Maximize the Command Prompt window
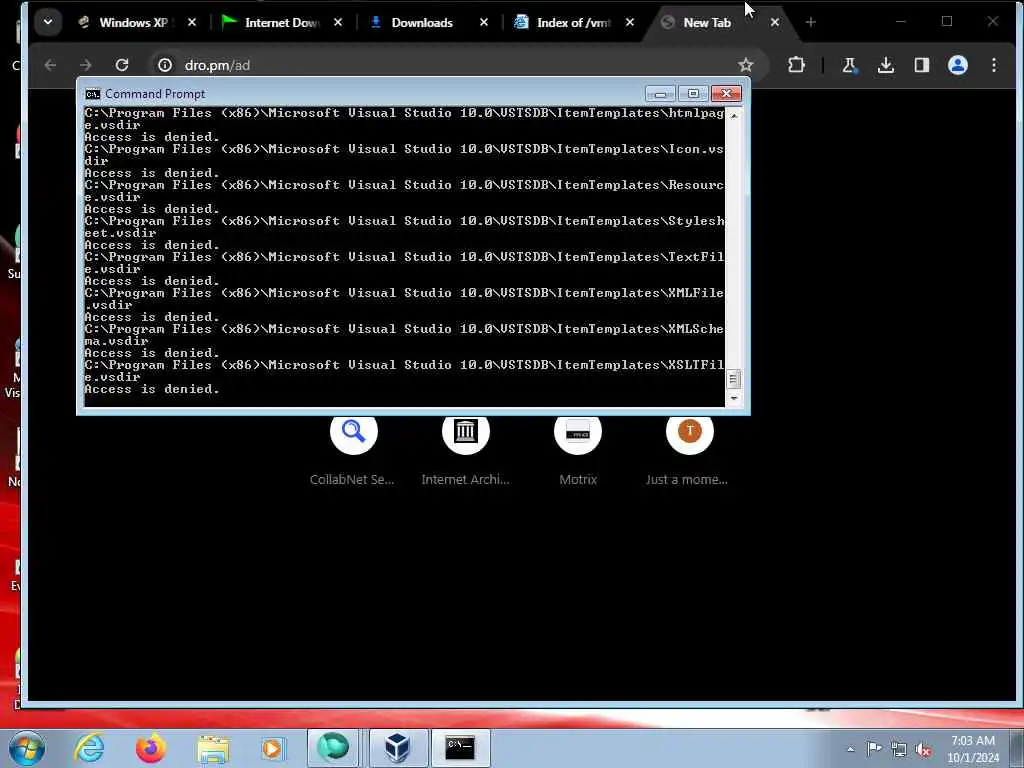Screen dimensions: 1024x768 693,94
